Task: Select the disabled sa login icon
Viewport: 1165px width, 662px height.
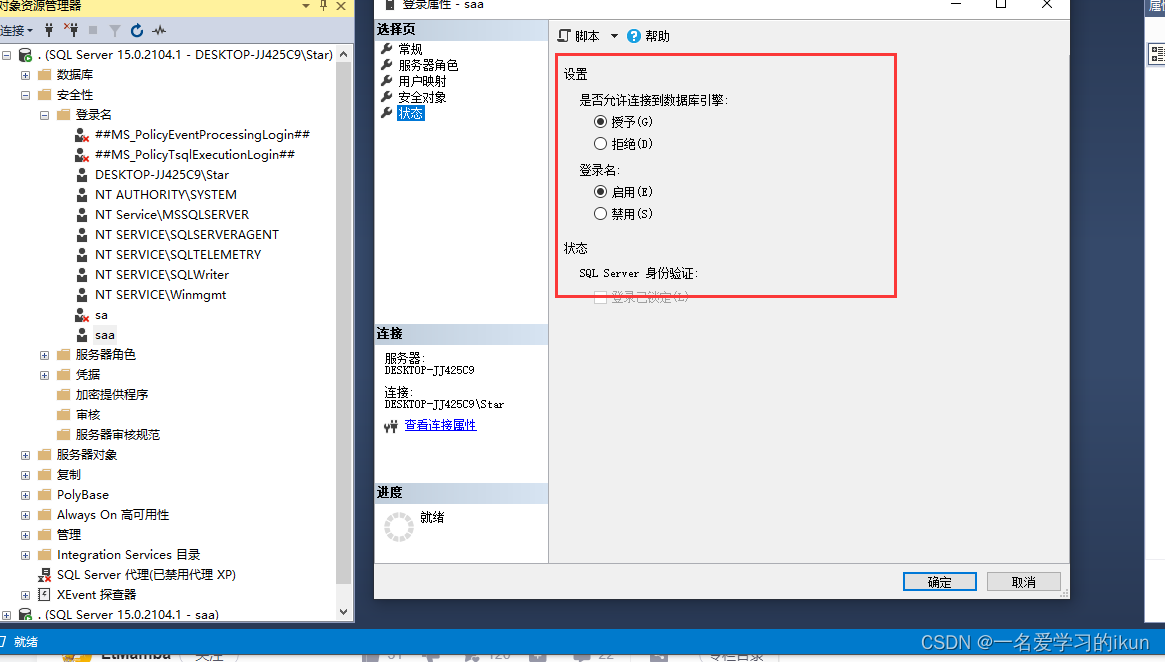Action: tap(82, 315)
